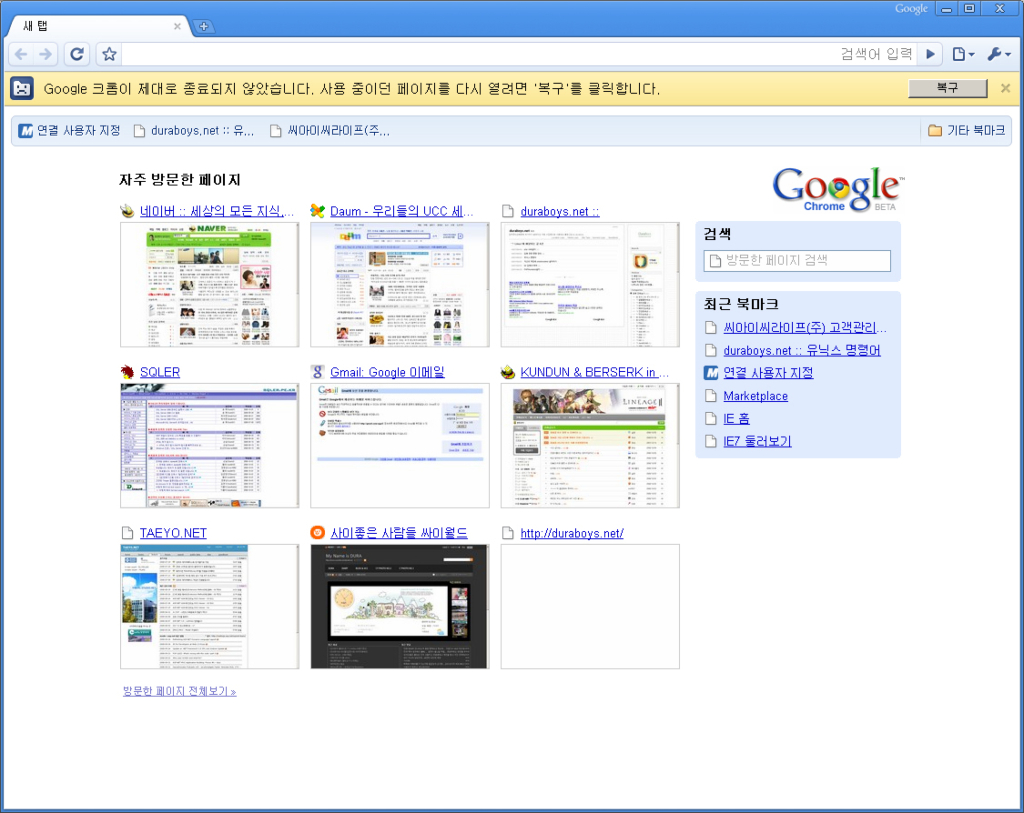Open a new tab with plus button
The image size is (1024, 813).
pos(204,26)
